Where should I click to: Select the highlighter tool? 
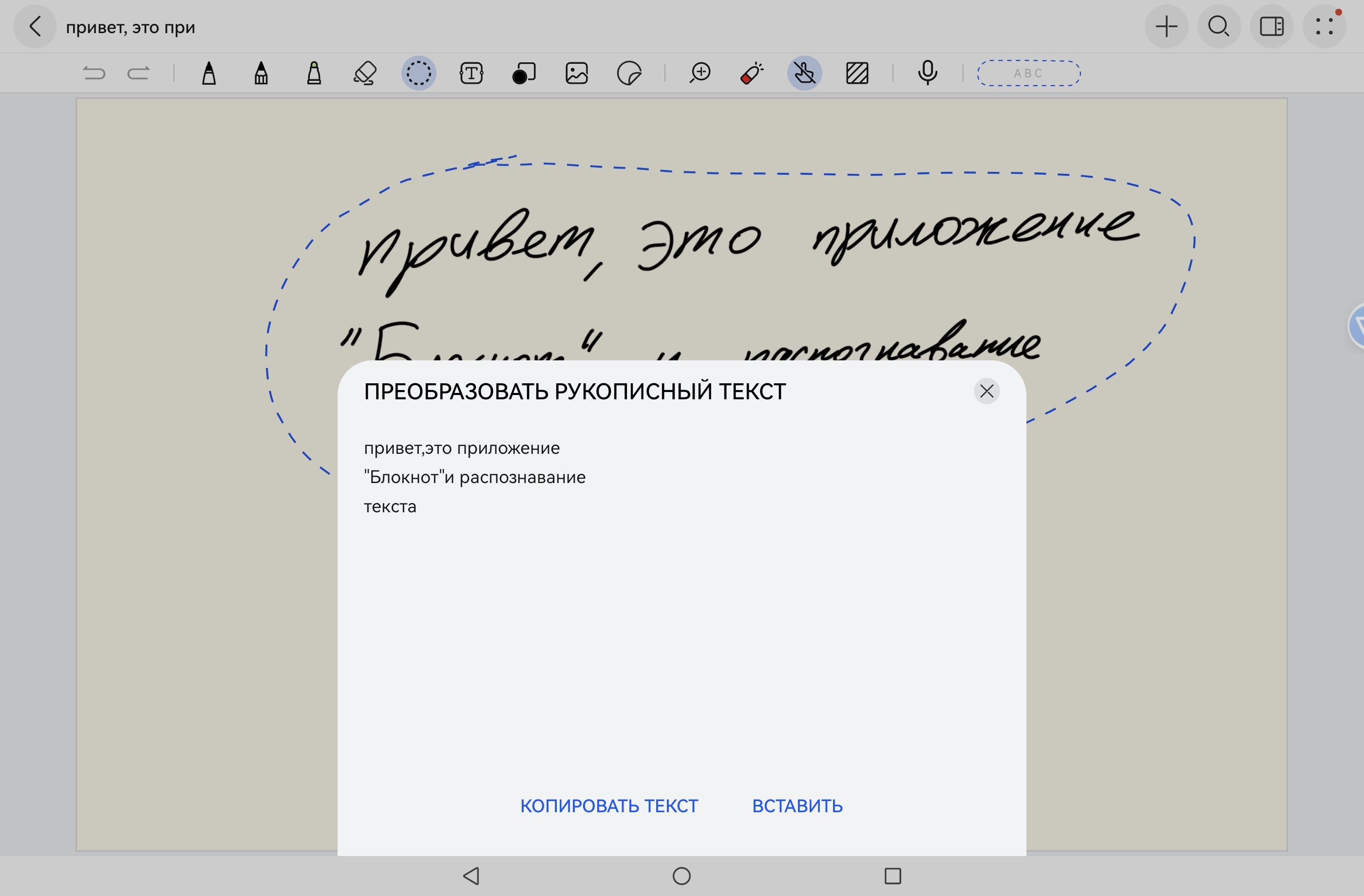tap(314, 74)
